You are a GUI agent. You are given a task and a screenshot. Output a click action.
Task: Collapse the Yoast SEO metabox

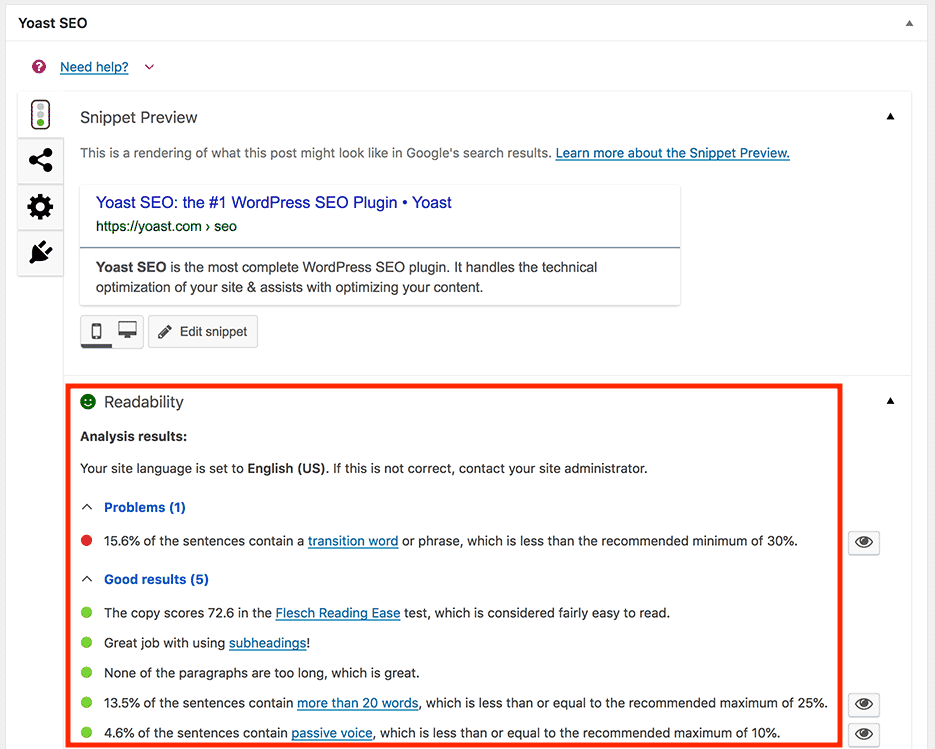pyautogui.click(x=909, y=23)
